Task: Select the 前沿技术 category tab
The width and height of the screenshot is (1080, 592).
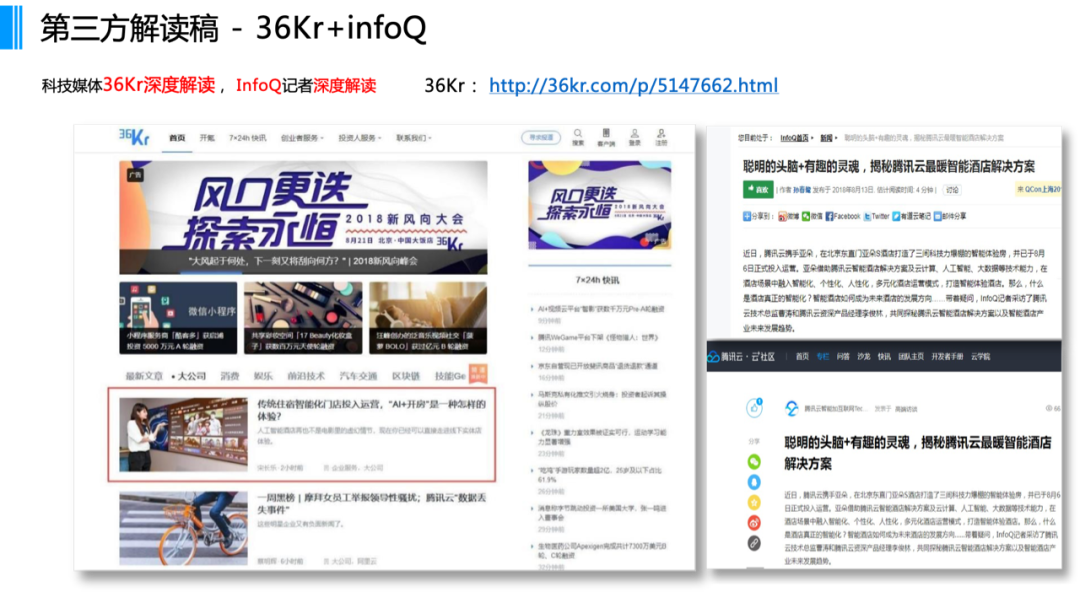Action: pos(306,376)
